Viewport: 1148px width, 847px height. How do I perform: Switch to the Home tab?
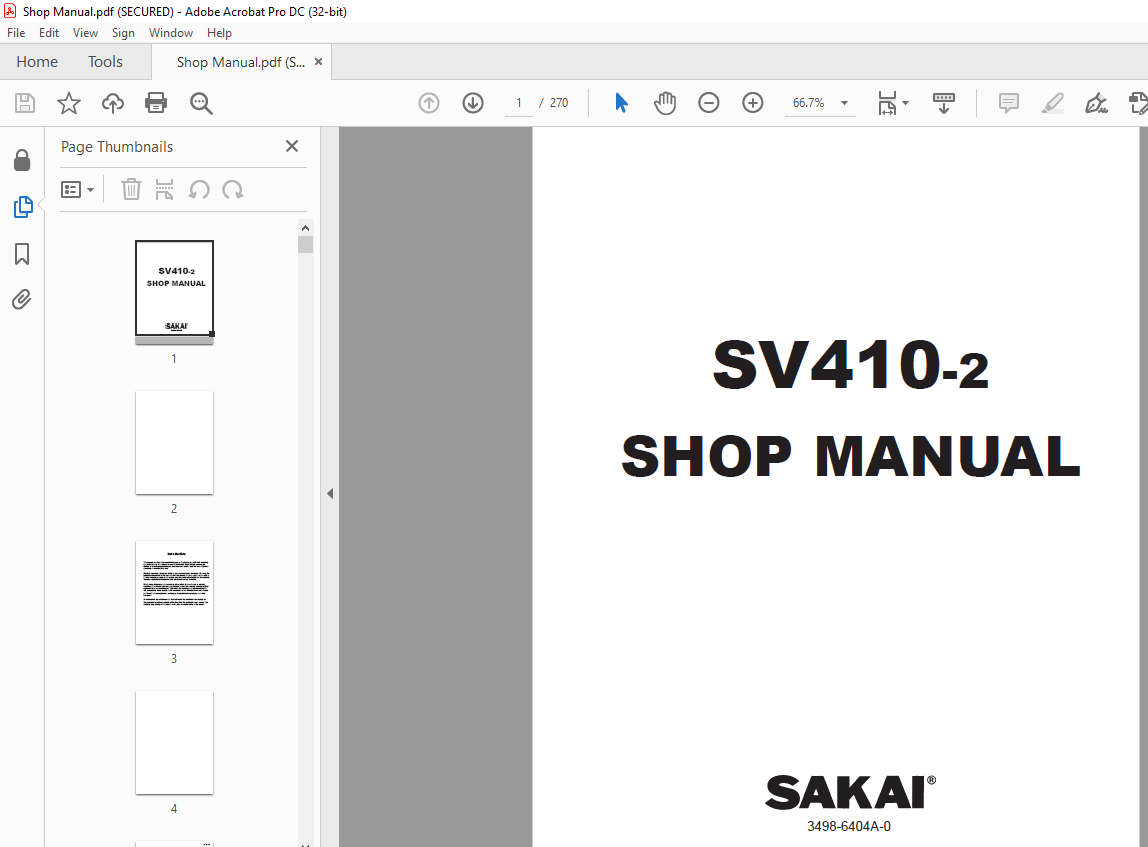point(37,61)
